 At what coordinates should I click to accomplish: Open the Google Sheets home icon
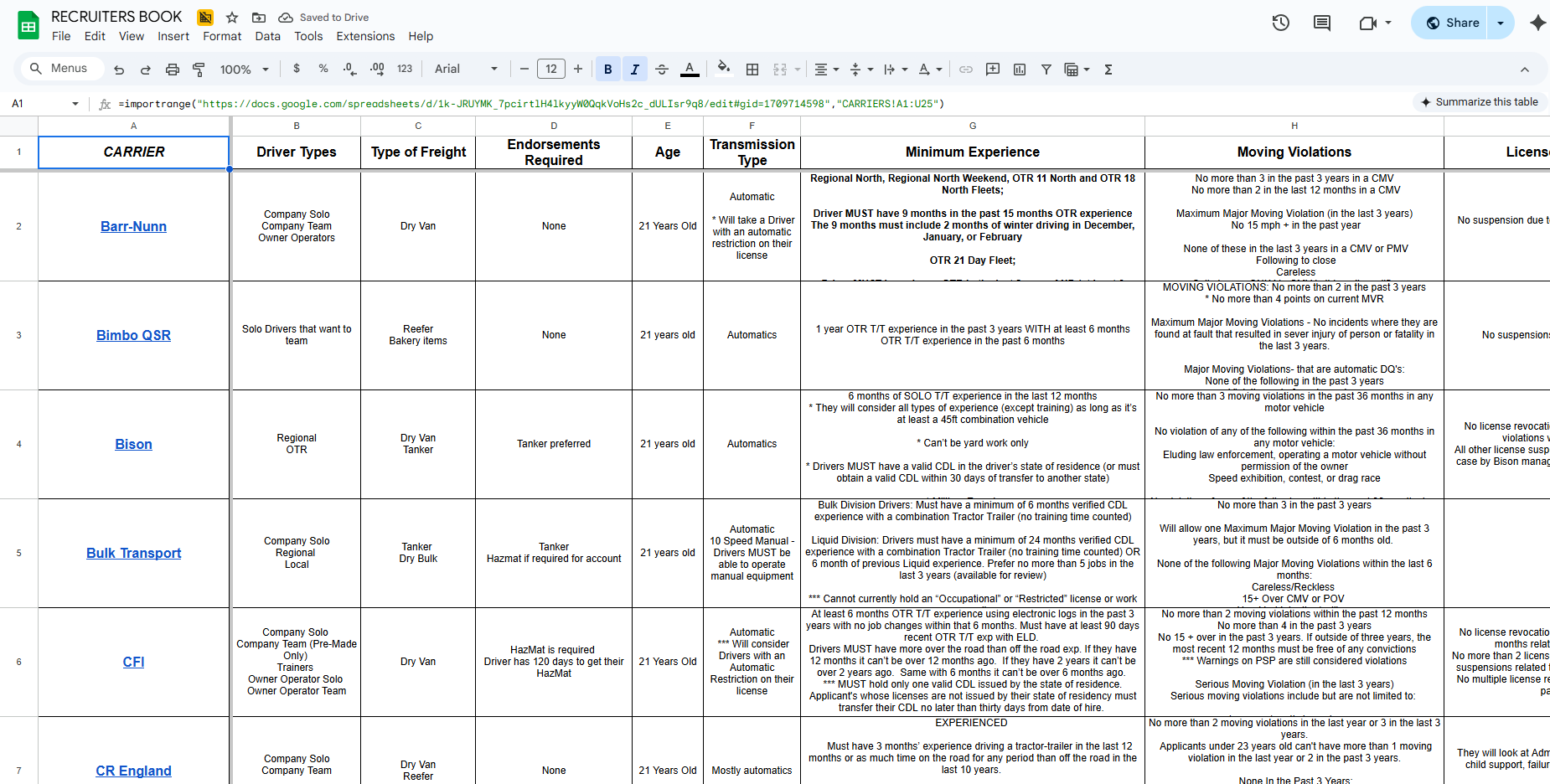[28, 25]
